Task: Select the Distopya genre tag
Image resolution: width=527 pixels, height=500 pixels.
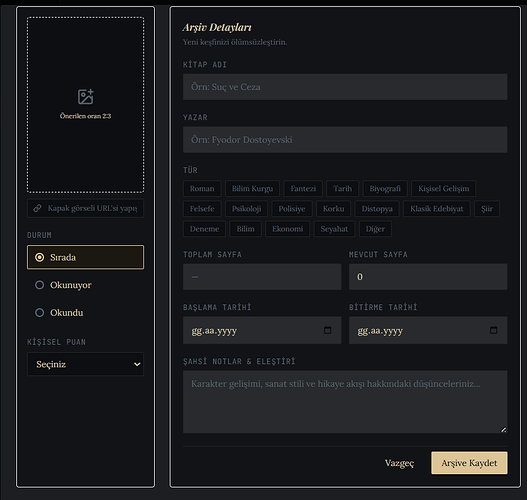Action: [x=377, y=209]
